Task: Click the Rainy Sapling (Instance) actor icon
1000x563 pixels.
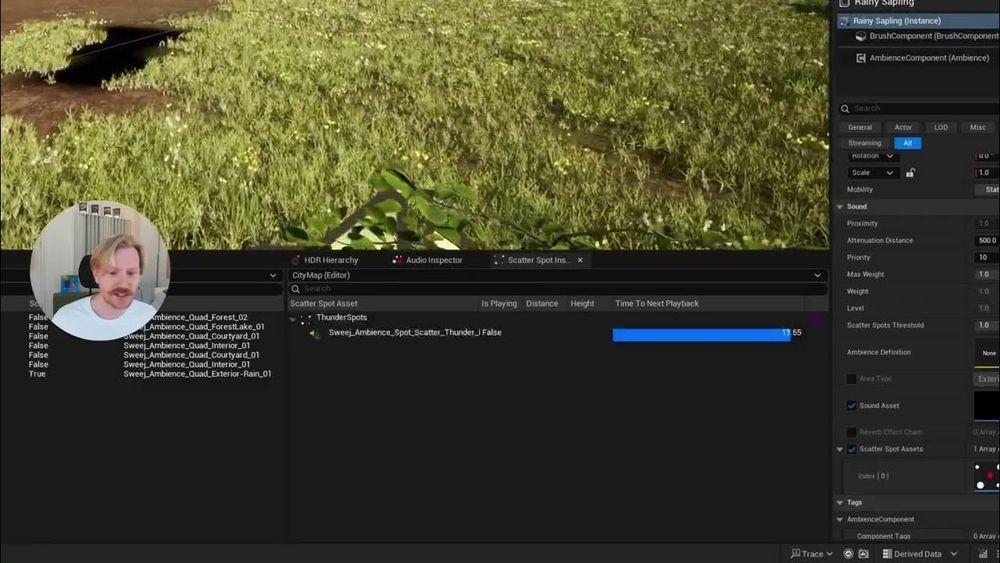Action: point(844,21)
